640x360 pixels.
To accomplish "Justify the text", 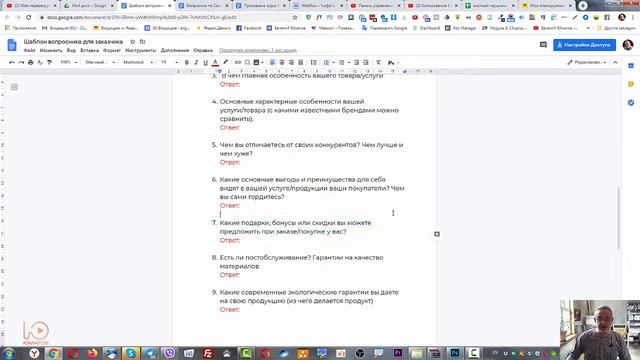I will pos(300,62).
